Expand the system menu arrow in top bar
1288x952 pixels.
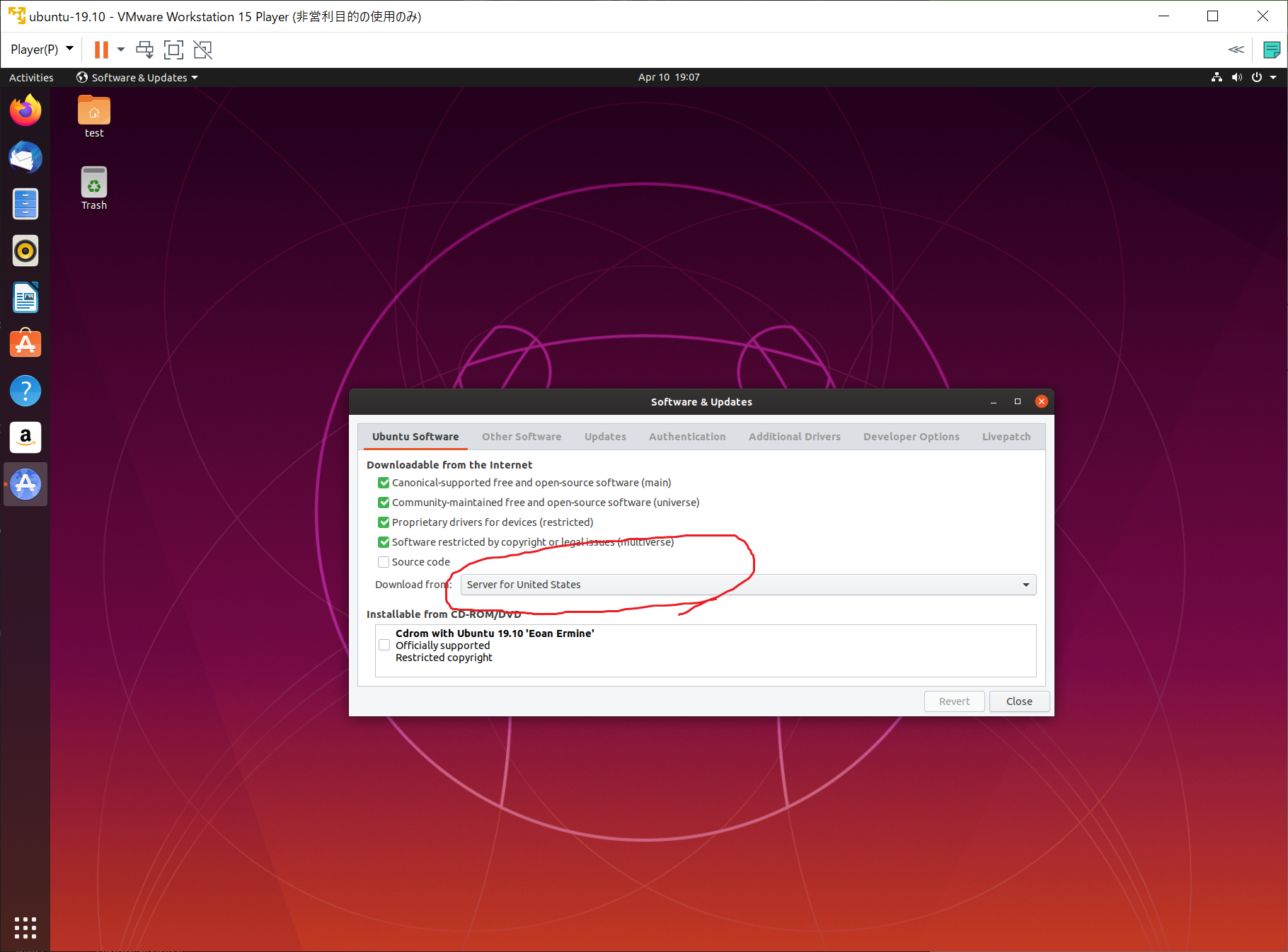[1273, 77]
